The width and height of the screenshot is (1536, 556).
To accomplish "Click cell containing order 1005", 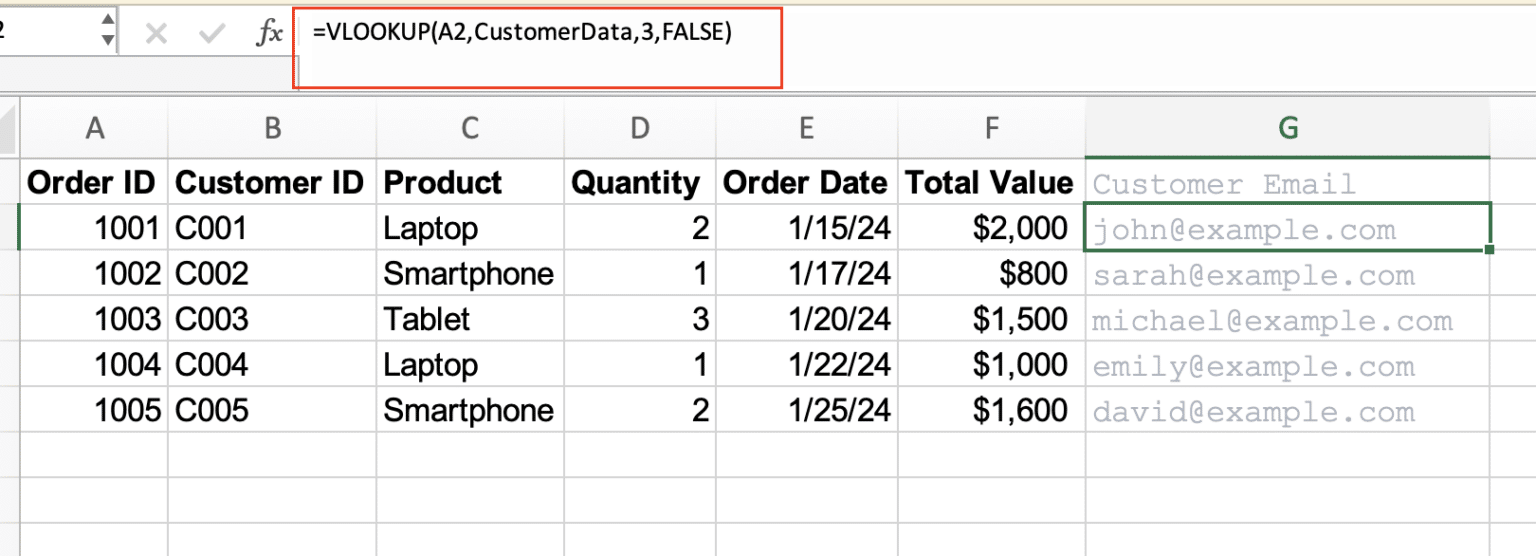I will click(94, 410).
